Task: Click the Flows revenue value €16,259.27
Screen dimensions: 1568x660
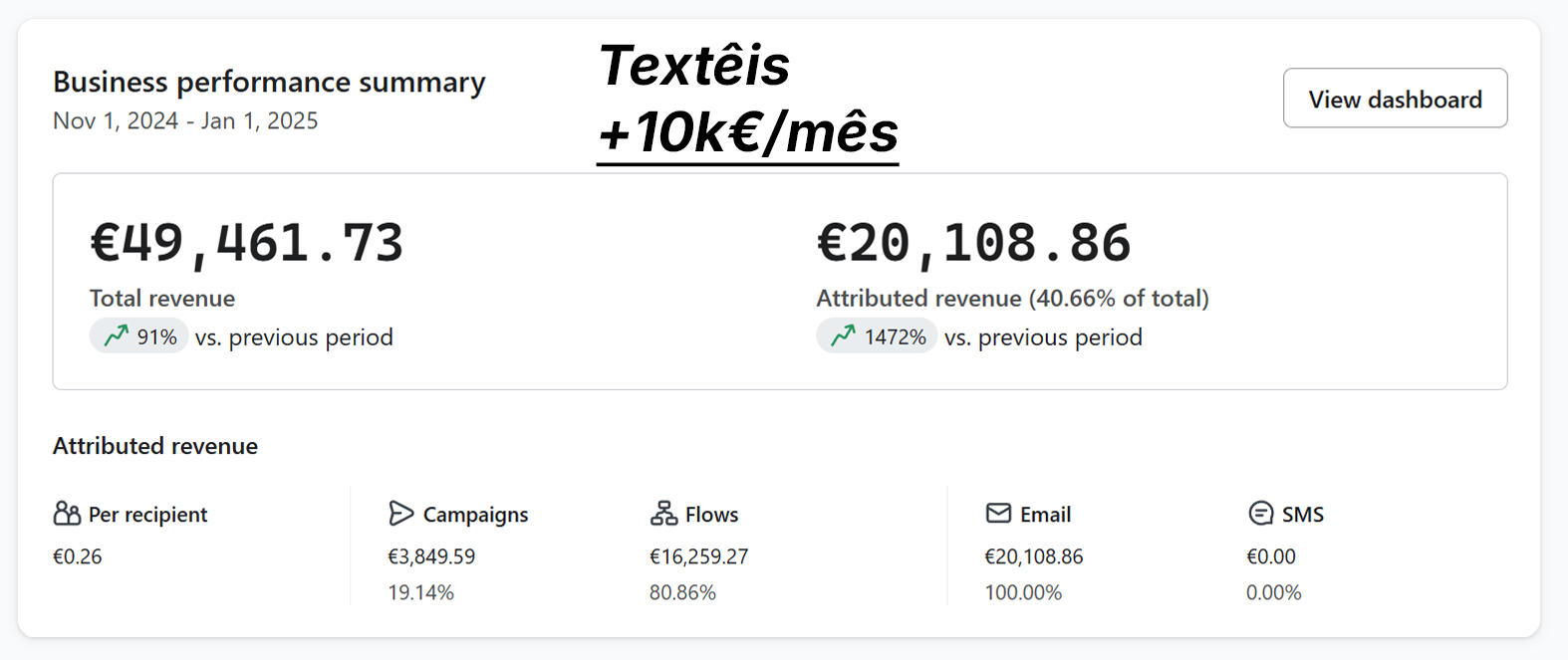Action: pos(698,556)
